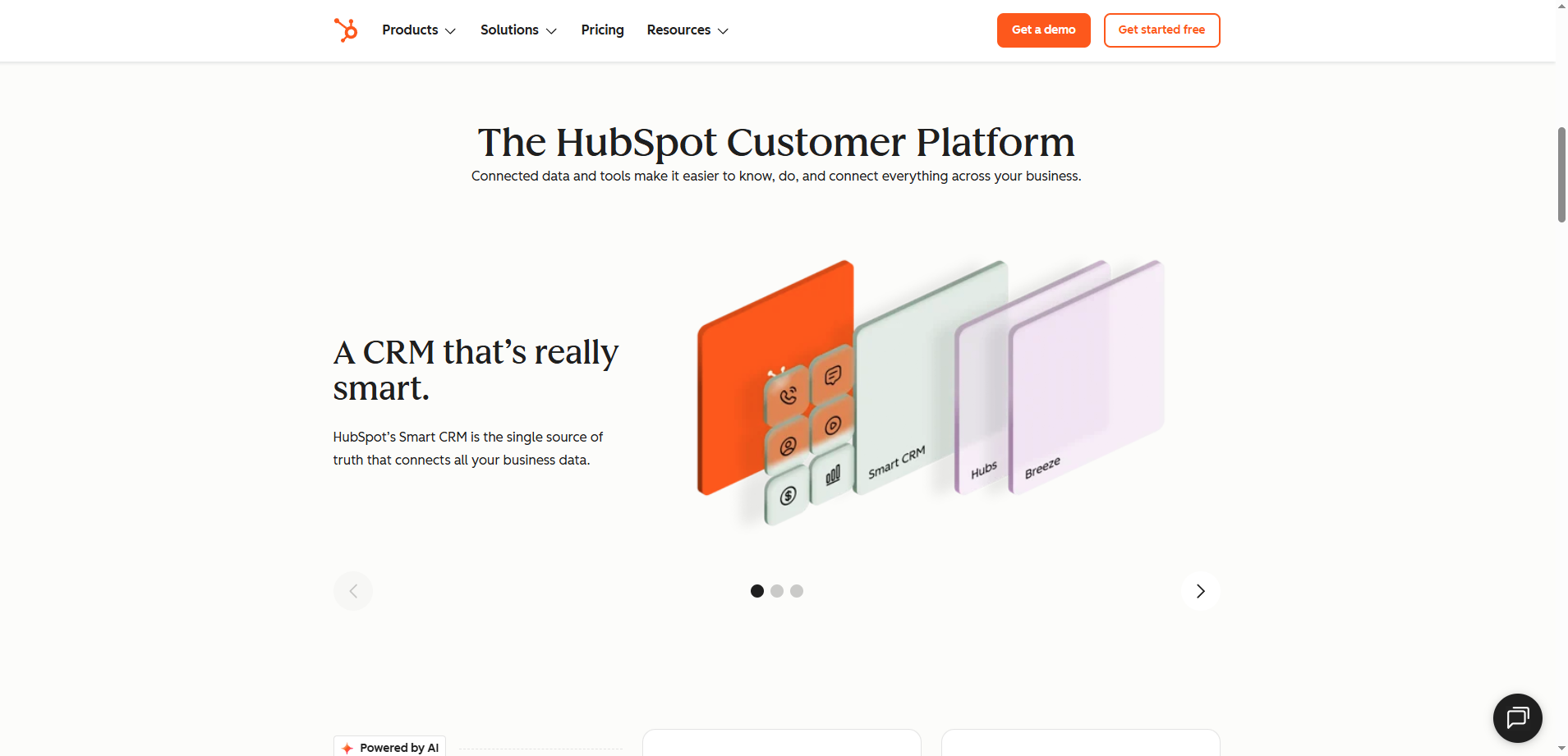Image resolution: width=1568 pixels, height=756 pixels.
Task: Switch to the second carousel dot
Action: [777, 591]
